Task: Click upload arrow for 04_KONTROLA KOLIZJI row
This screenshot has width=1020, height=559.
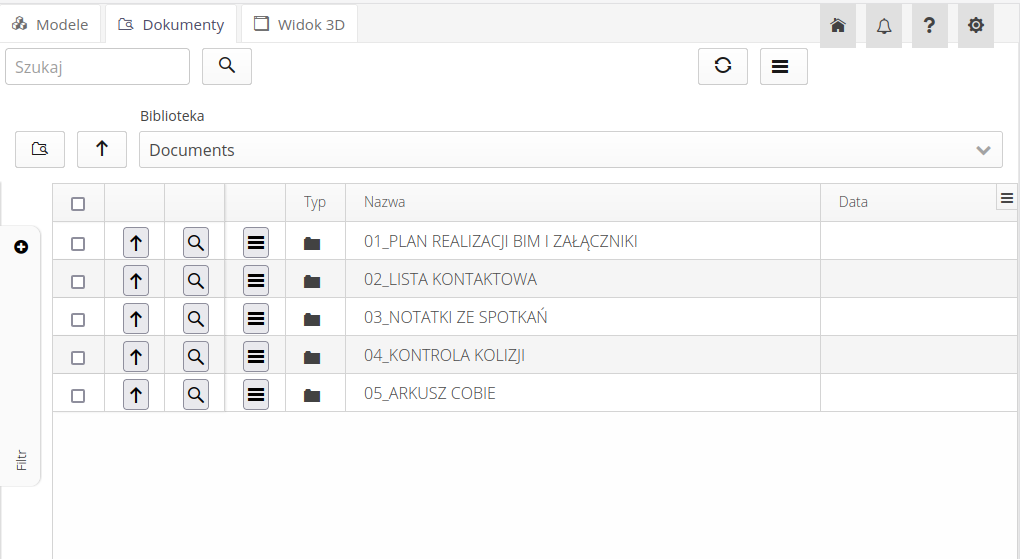Action: (136, 356)
